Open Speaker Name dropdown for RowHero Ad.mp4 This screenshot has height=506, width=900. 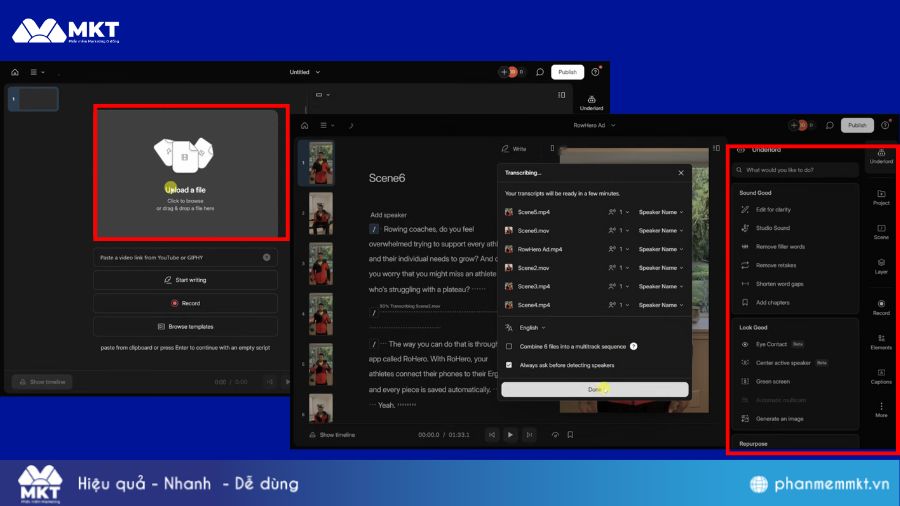(x=661, y=250)
